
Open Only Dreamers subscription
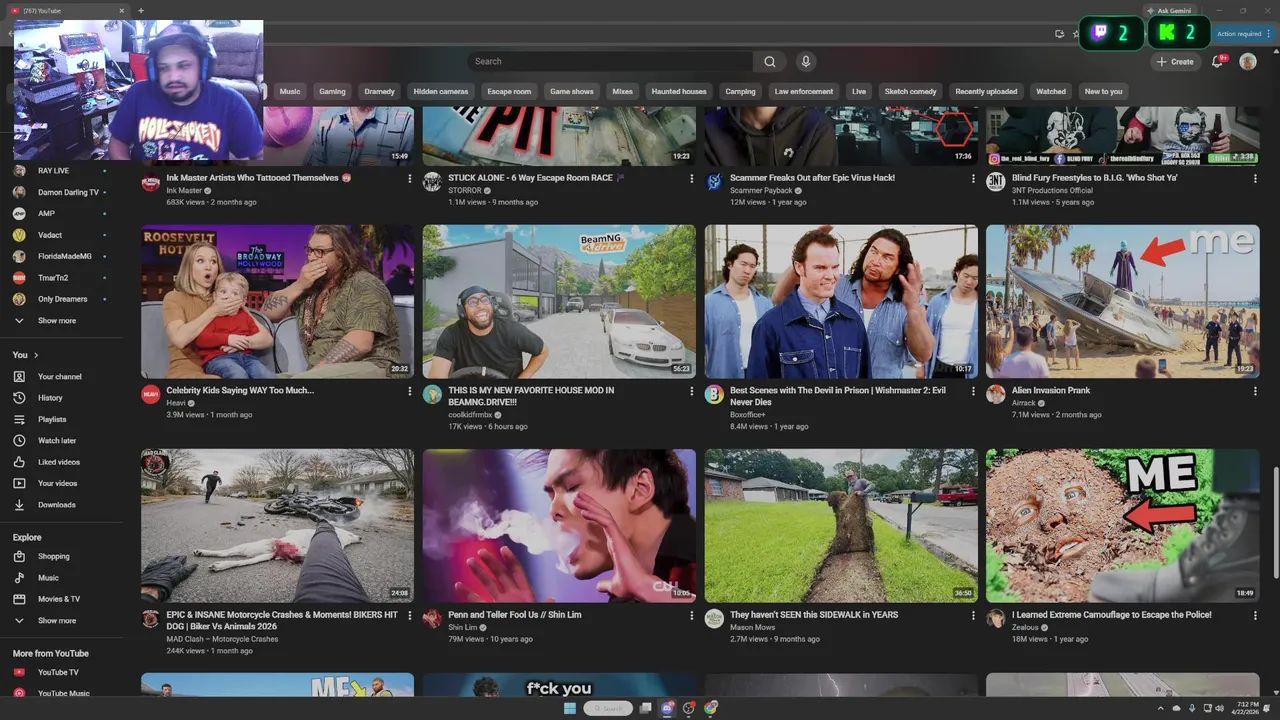(61, 299)
